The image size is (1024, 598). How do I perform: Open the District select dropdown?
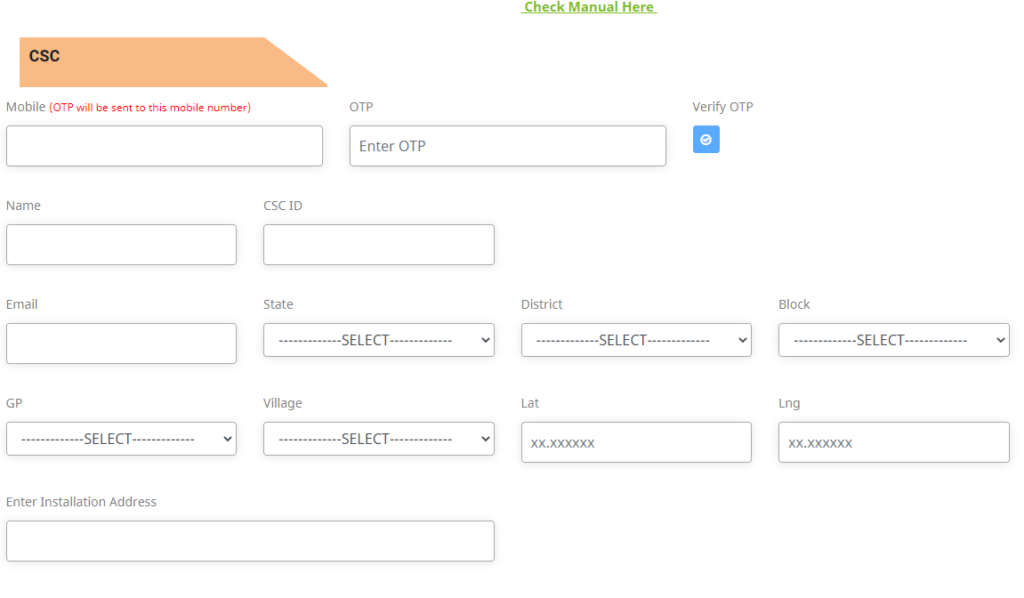click(x=636, y=340)
